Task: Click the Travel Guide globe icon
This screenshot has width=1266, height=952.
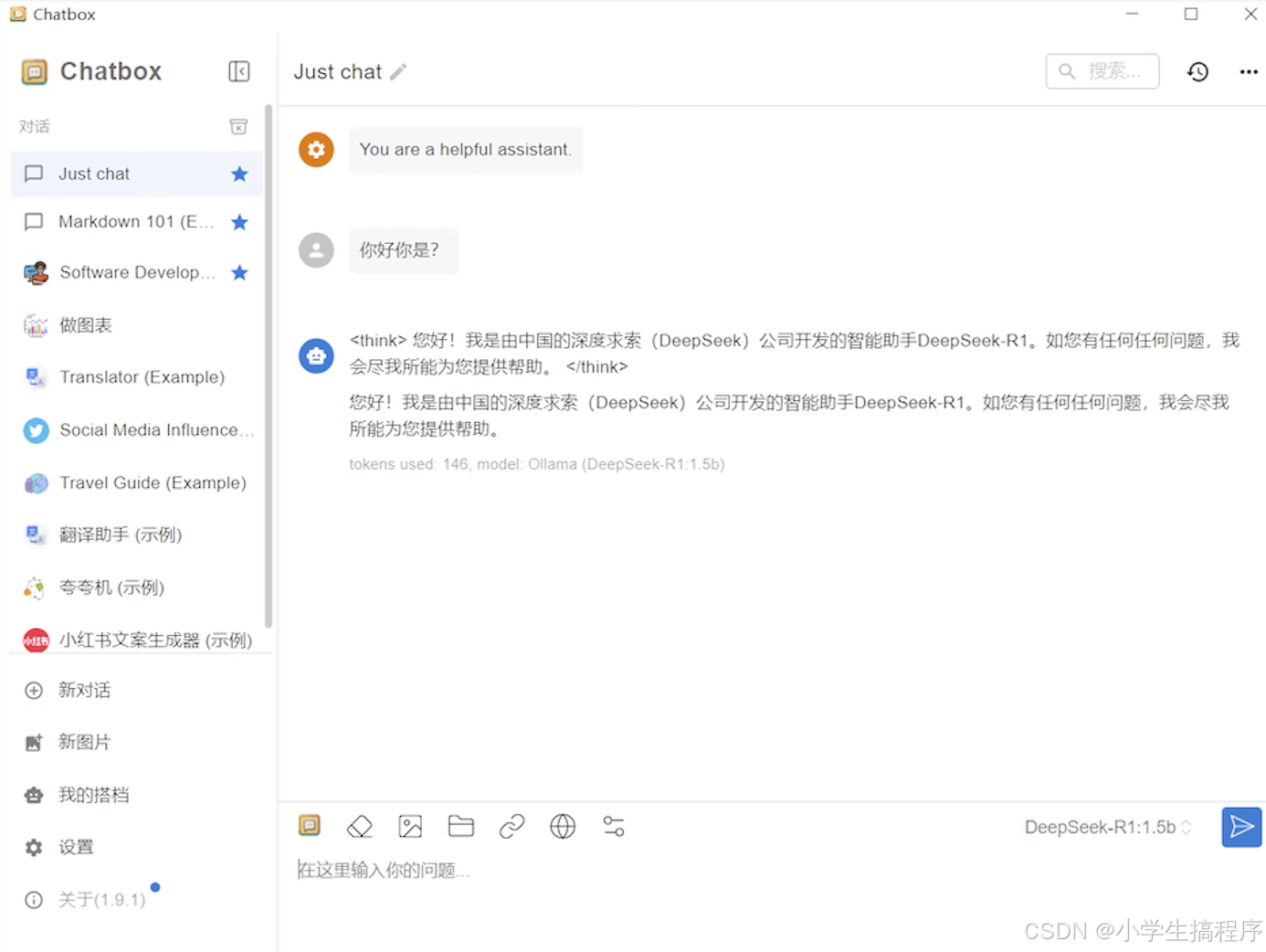Action: [36, 483]
